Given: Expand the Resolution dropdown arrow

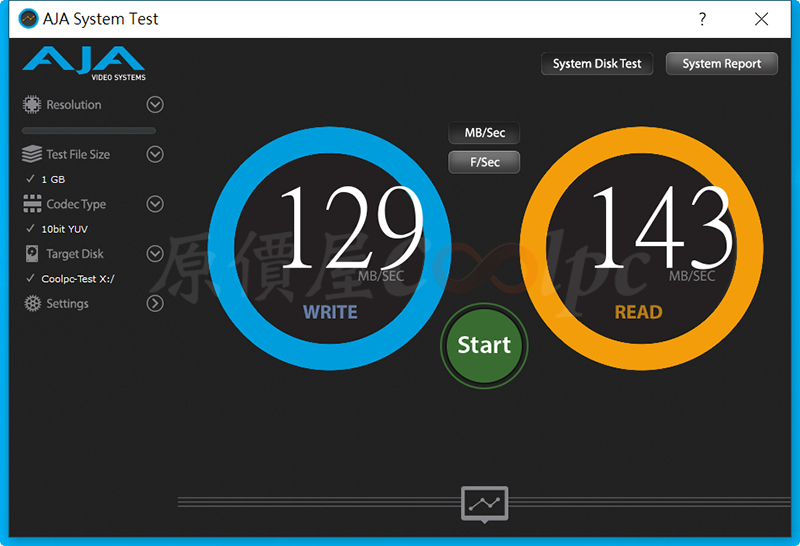Looking at the screenshot, I should [x=155, y=105].
